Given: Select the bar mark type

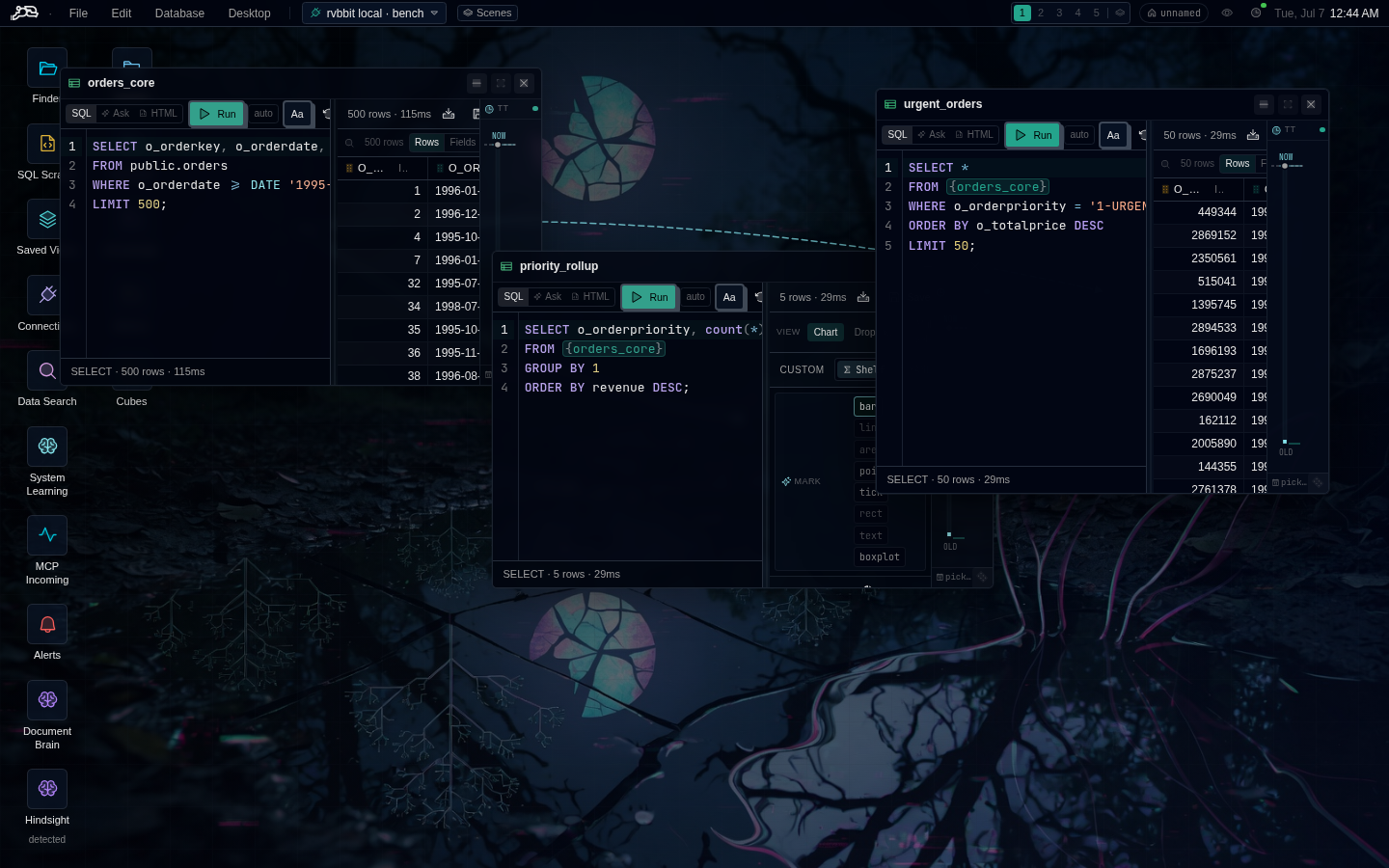Looking at the screenshot, I should [x=866, y=406].
